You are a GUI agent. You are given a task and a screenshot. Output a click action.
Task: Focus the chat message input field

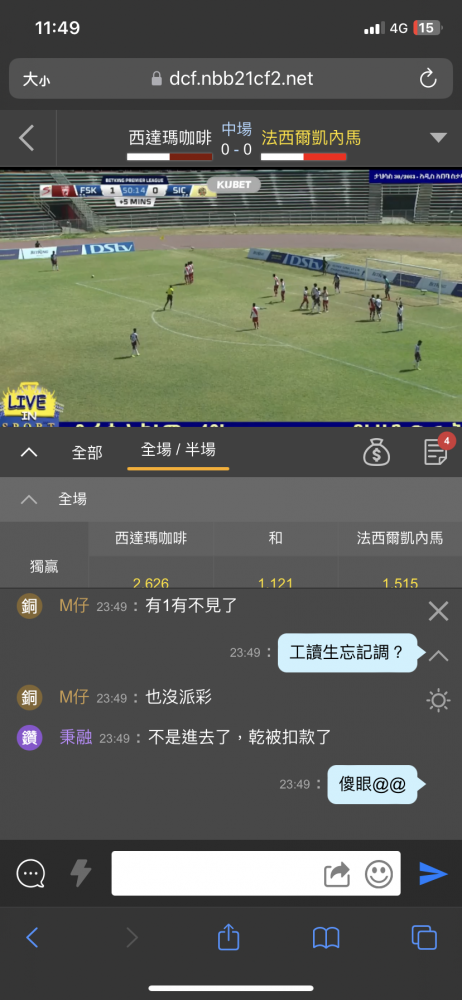tap(217, 873)
